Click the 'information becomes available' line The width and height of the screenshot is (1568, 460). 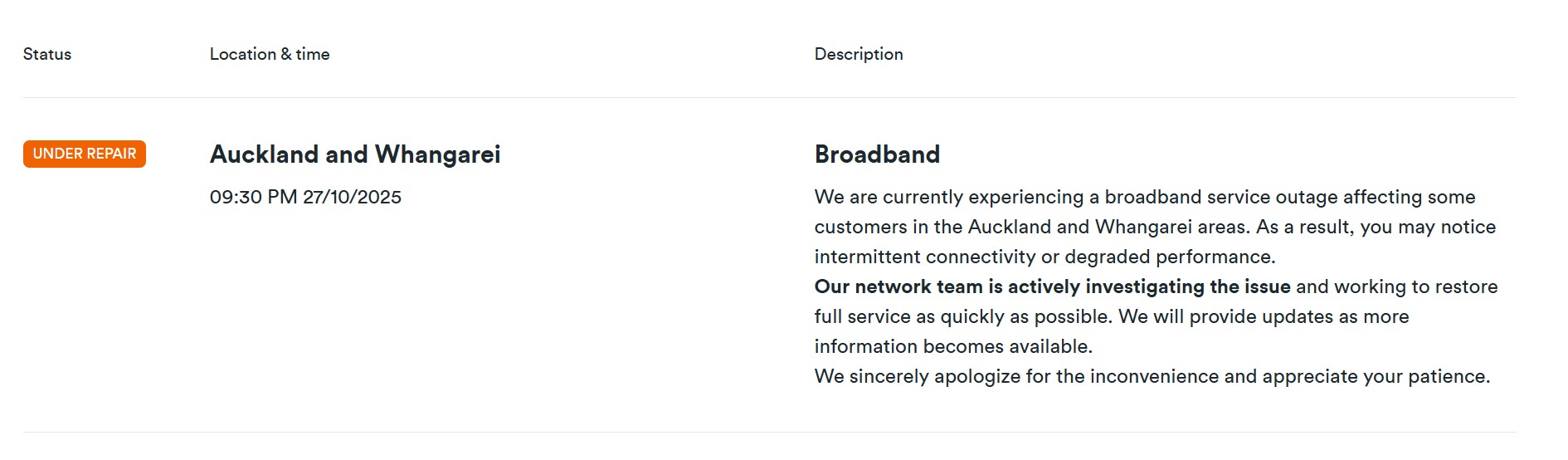tap(953, 347)
